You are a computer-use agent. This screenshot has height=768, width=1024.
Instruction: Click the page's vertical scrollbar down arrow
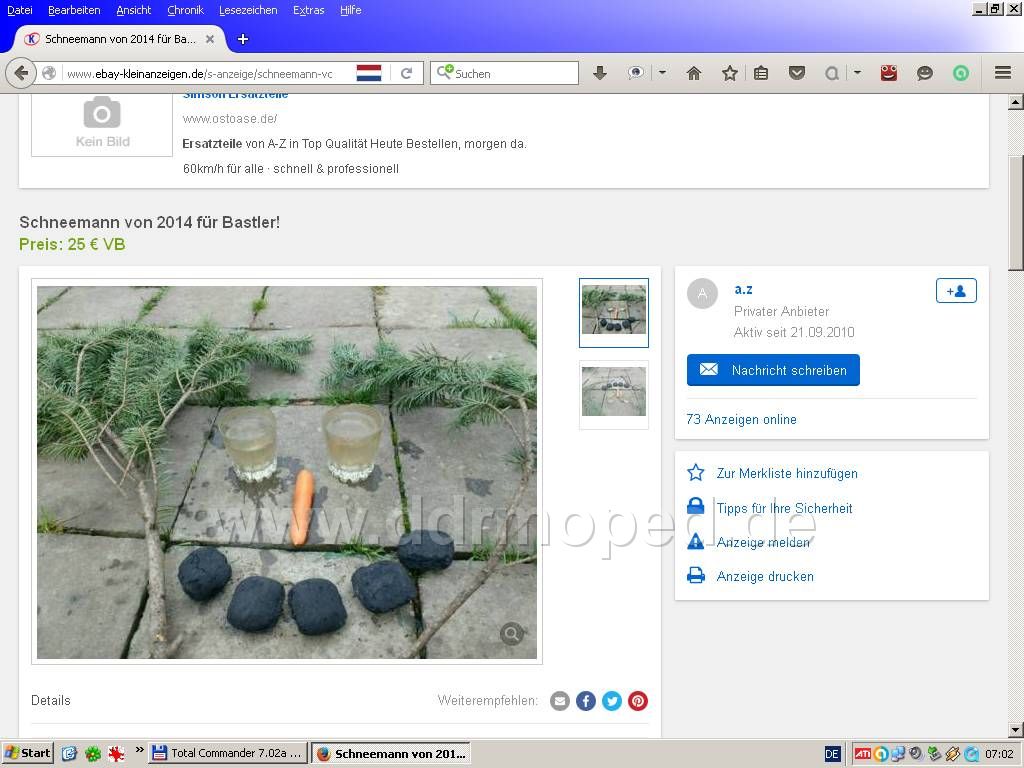tap(1015, 730)
